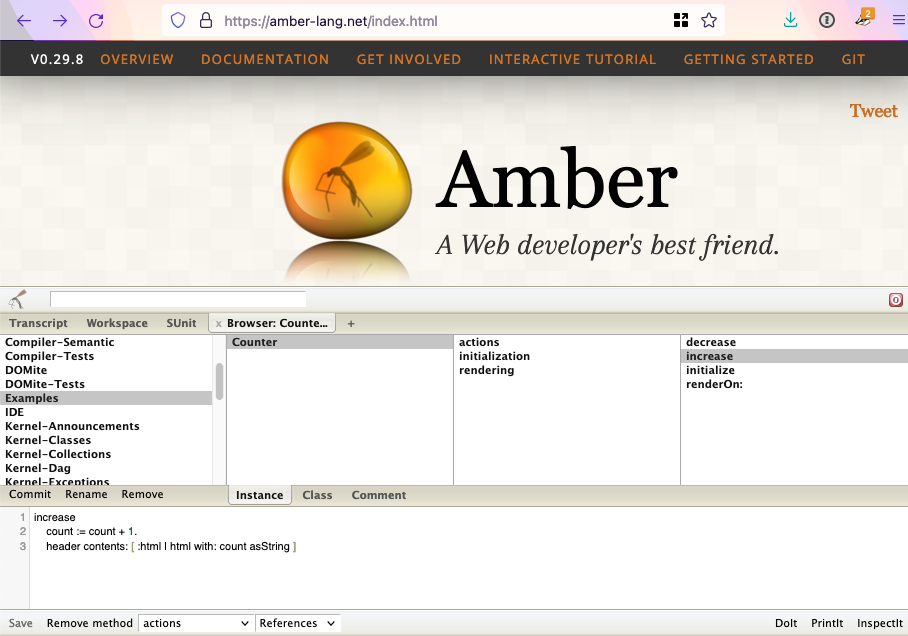Click the DoIt button

pos(786,623)
